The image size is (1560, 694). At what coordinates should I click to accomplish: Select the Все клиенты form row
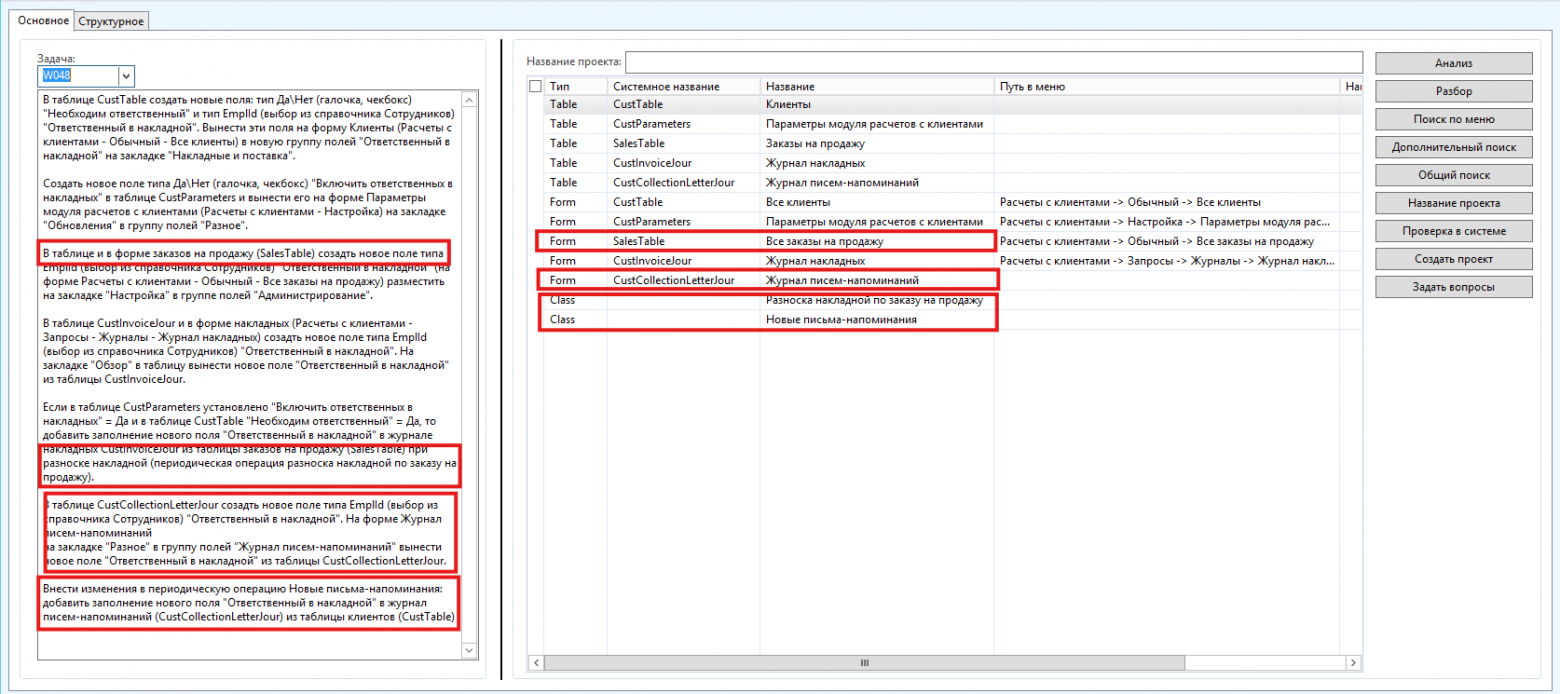tap(944, 202)
